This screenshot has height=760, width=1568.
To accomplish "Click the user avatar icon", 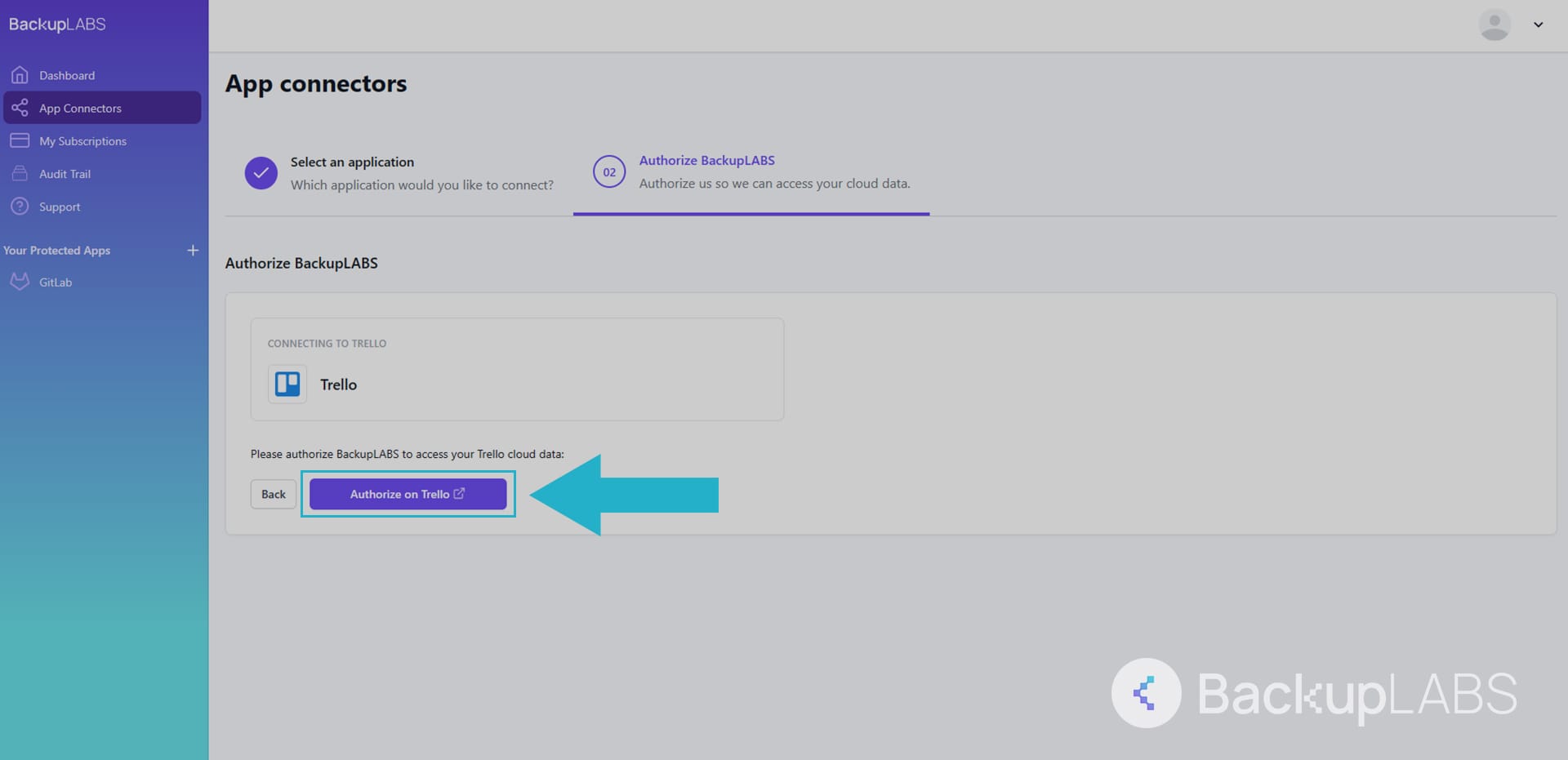I will click(x=1494, y=24).
